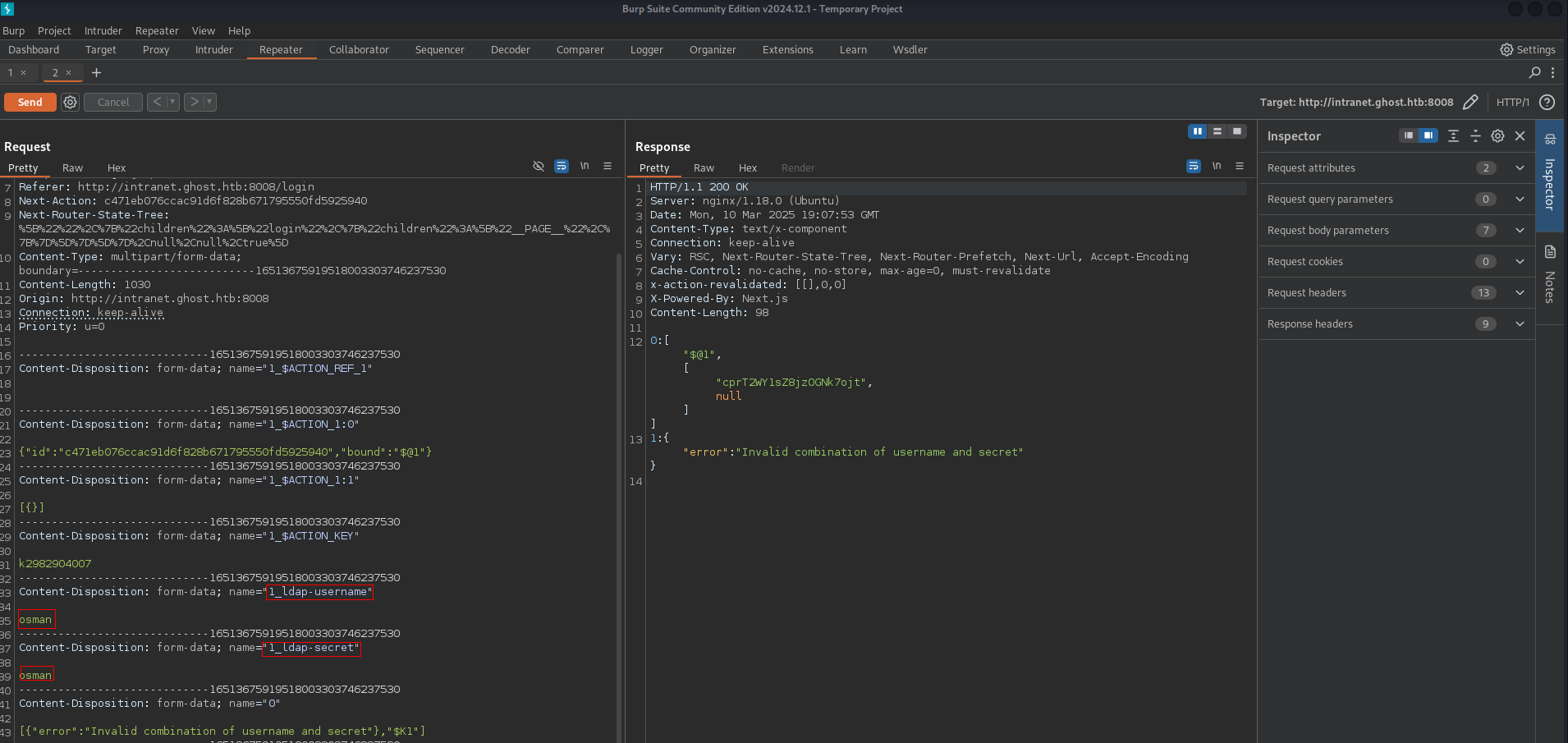The image size is (1568, 743).
Task: Toggle hidden-items eye in Request pane
Action: (539, 166)
